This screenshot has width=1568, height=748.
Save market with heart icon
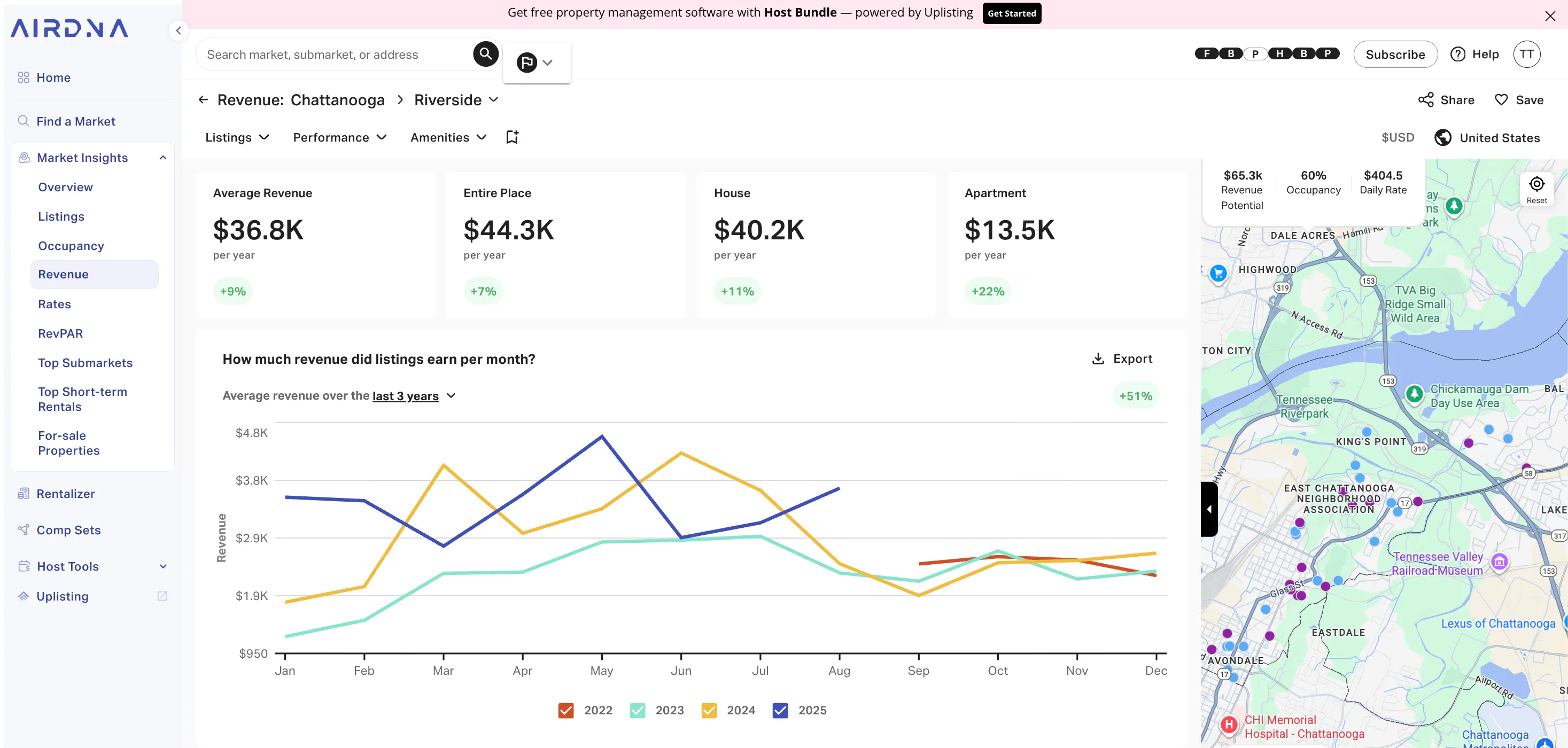pos(1501,100)
